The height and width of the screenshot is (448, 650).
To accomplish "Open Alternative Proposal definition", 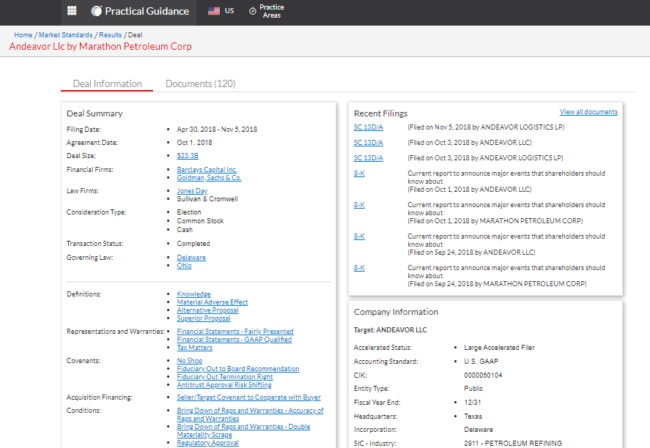I will [x=208, y=310].
